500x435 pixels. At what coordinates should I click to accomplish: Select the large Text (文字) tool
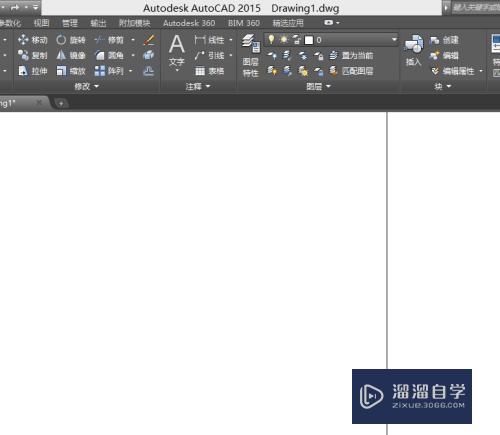177,52
